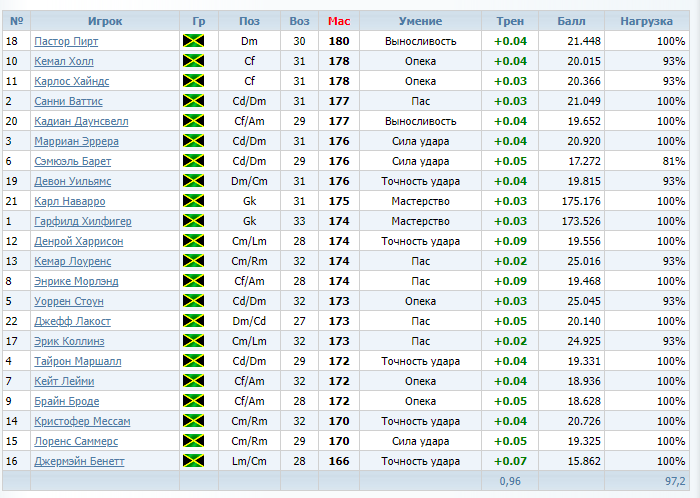Click Jamaica flag in Денрой Харрисон row
The image size is (700, 498).
[193, 241]
